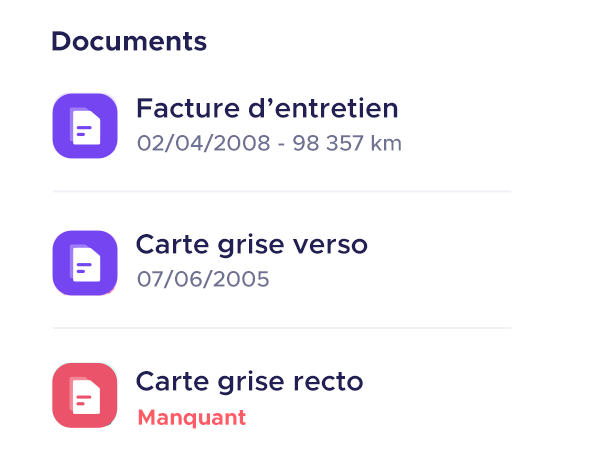Open the purple Facture d'entretien document icon
This screenshot has width=600, height=461.
pyautogui.click(x=85, y=126)
